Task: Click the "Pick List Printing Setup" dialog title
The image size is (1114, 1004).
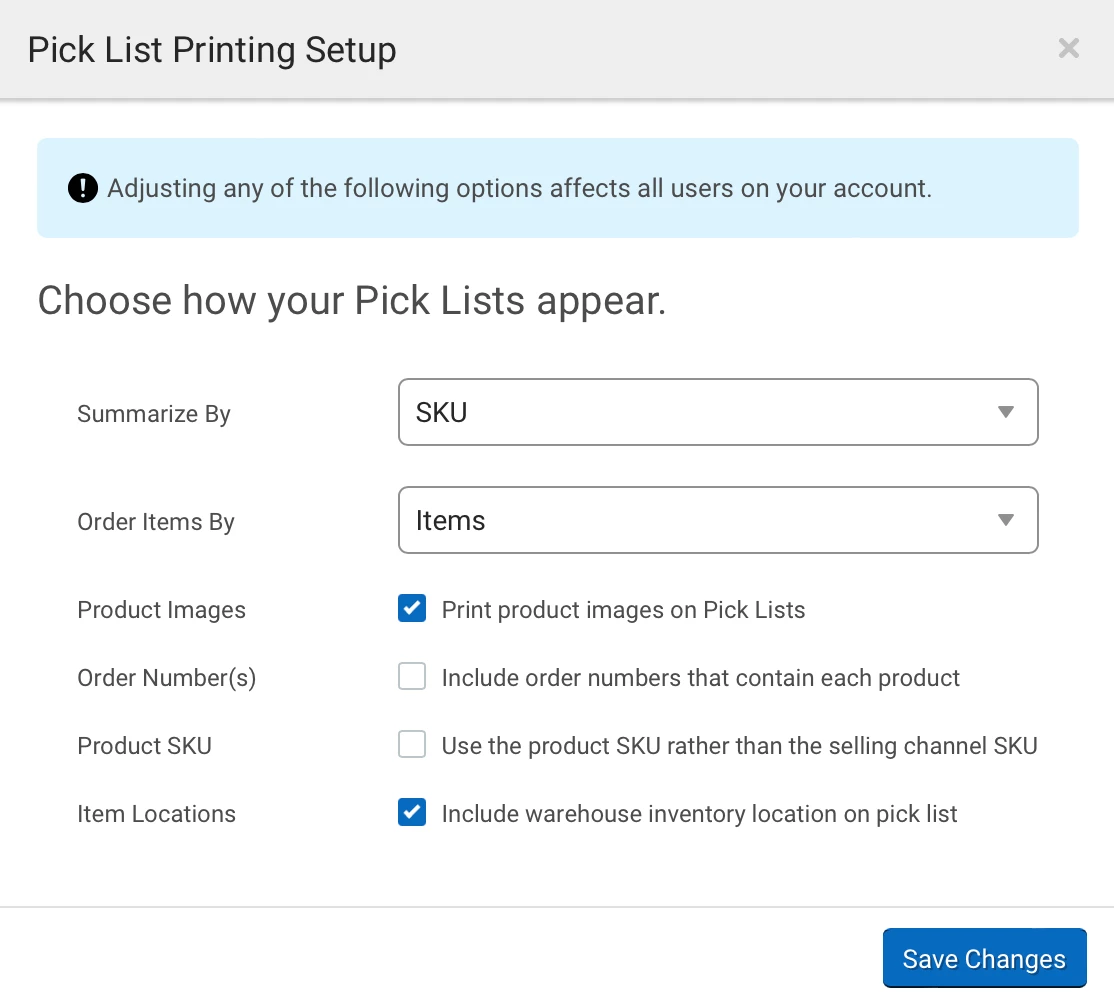Action: (212, 50)
